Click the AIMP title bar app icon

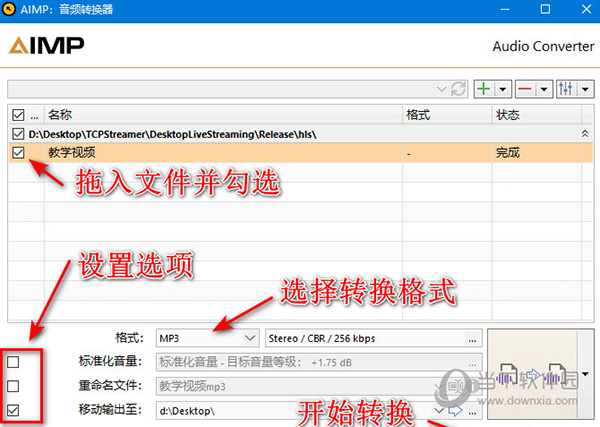click(8, 9)
